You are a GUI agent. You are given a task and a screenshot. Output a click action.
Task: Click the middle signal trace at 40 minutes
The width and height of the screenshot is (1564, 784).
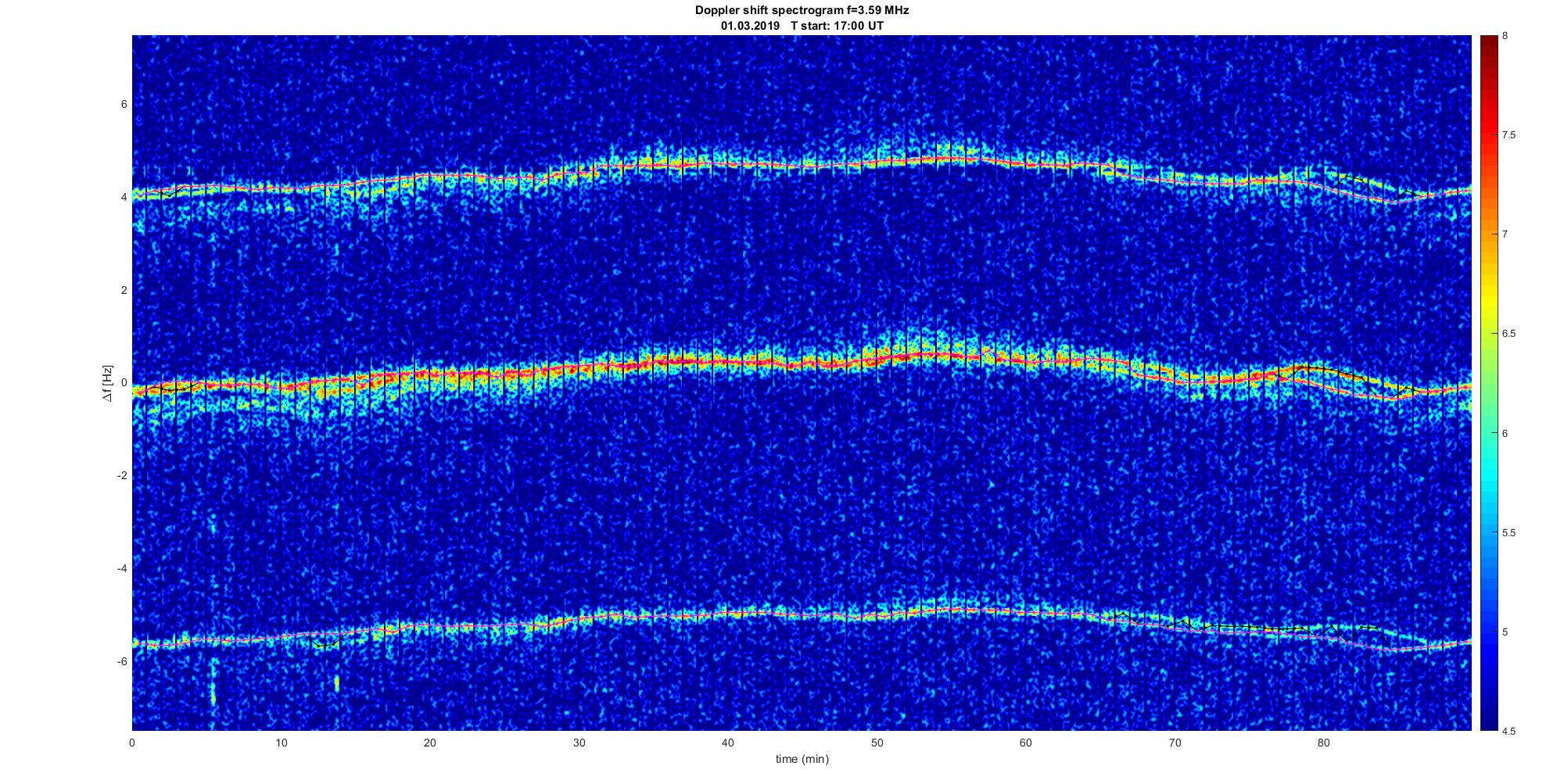pyautogui.click(x=728, y=362)
